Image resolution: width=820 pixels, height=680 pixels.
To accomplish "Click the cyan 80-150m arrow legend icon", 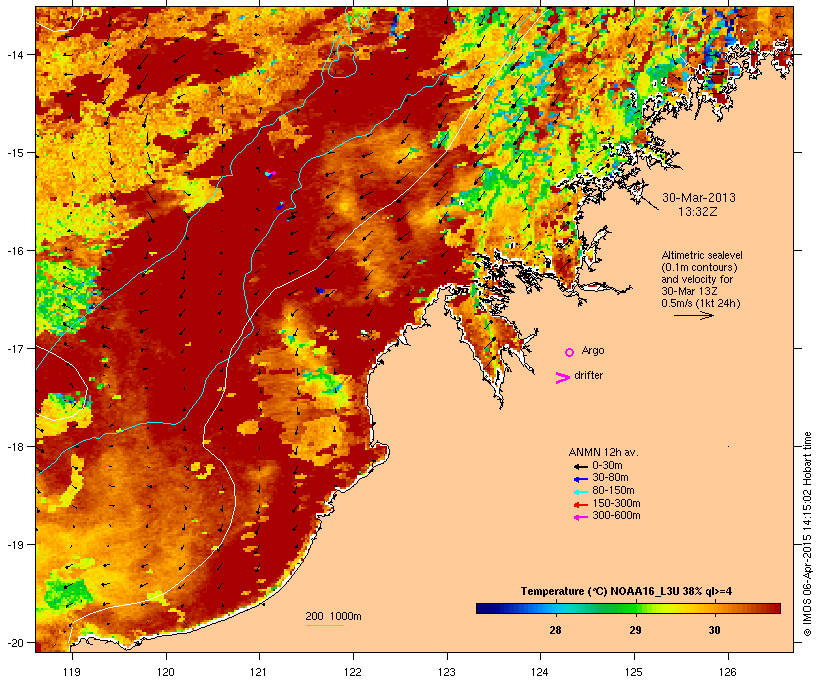I will pyautogui.click(x=580, y=492).
